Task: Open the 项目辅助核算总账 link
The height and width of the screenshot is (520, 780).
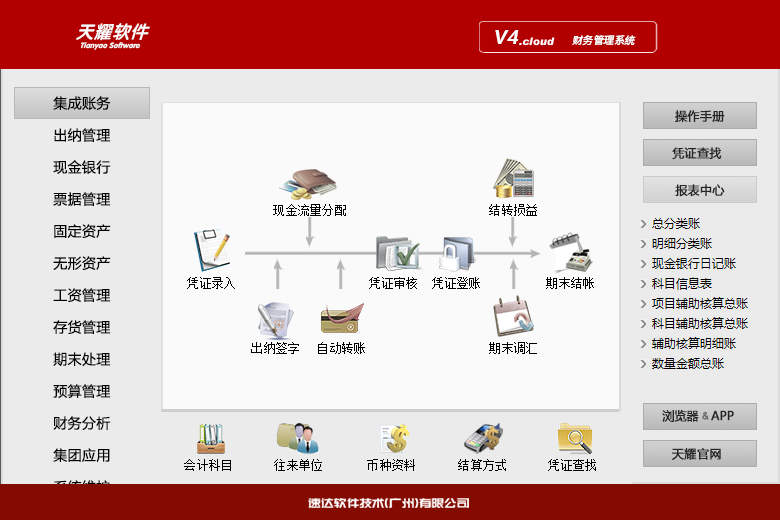Action: (700, 304)
